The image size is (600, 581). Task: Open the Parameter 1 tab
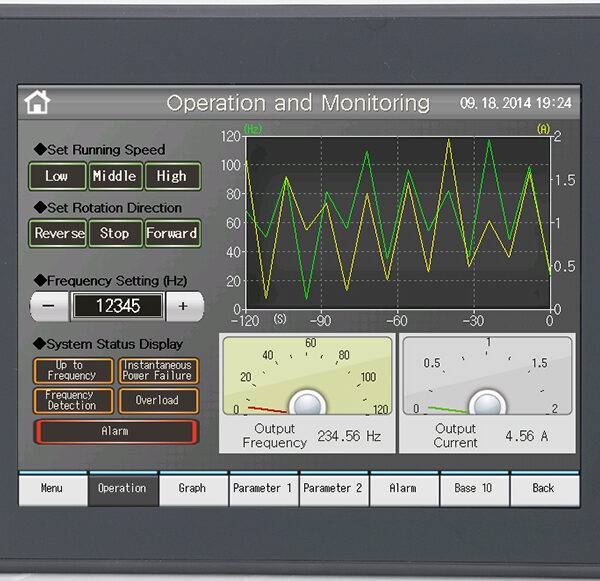click(262, 489)
